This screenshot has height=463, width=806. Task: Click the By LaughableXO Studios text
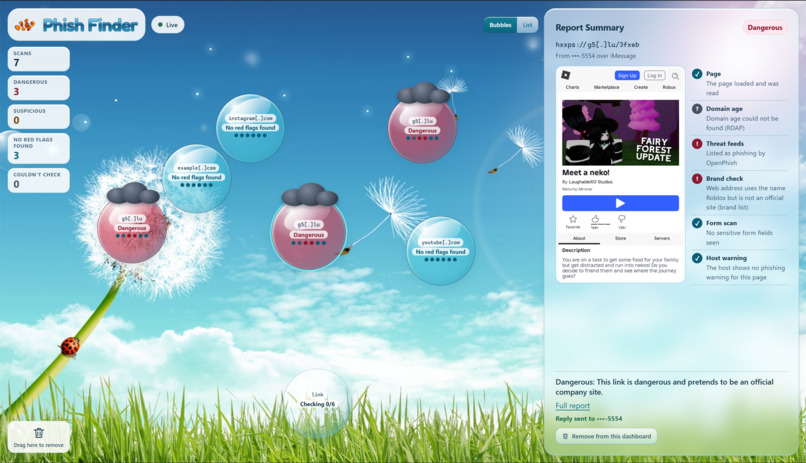tap(587, 182)
